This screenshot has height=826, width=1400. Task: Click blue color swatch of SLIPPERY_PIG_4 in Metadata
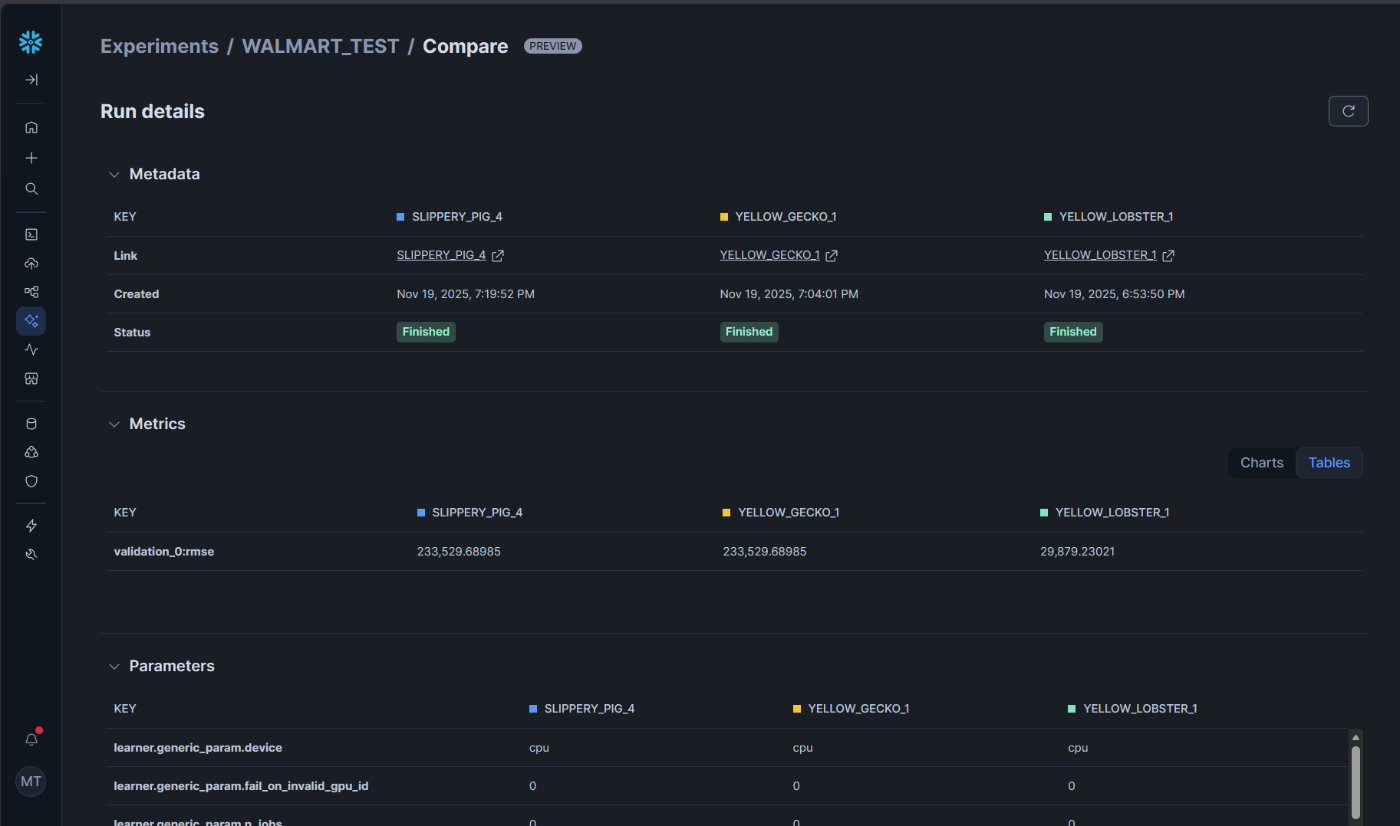401,217
